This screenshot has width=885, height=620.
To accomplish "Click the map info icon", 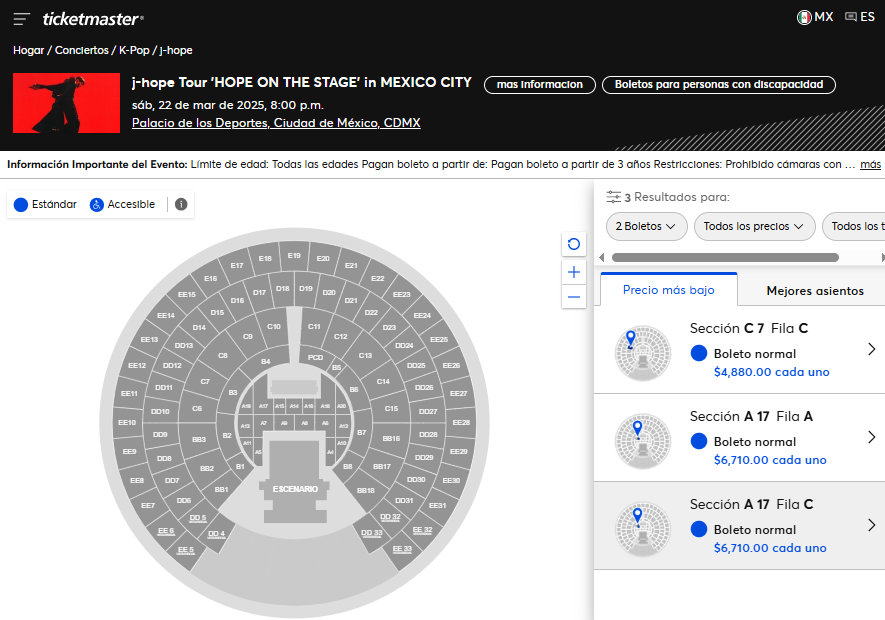I will pyautogui.click(x=181, y=204).
